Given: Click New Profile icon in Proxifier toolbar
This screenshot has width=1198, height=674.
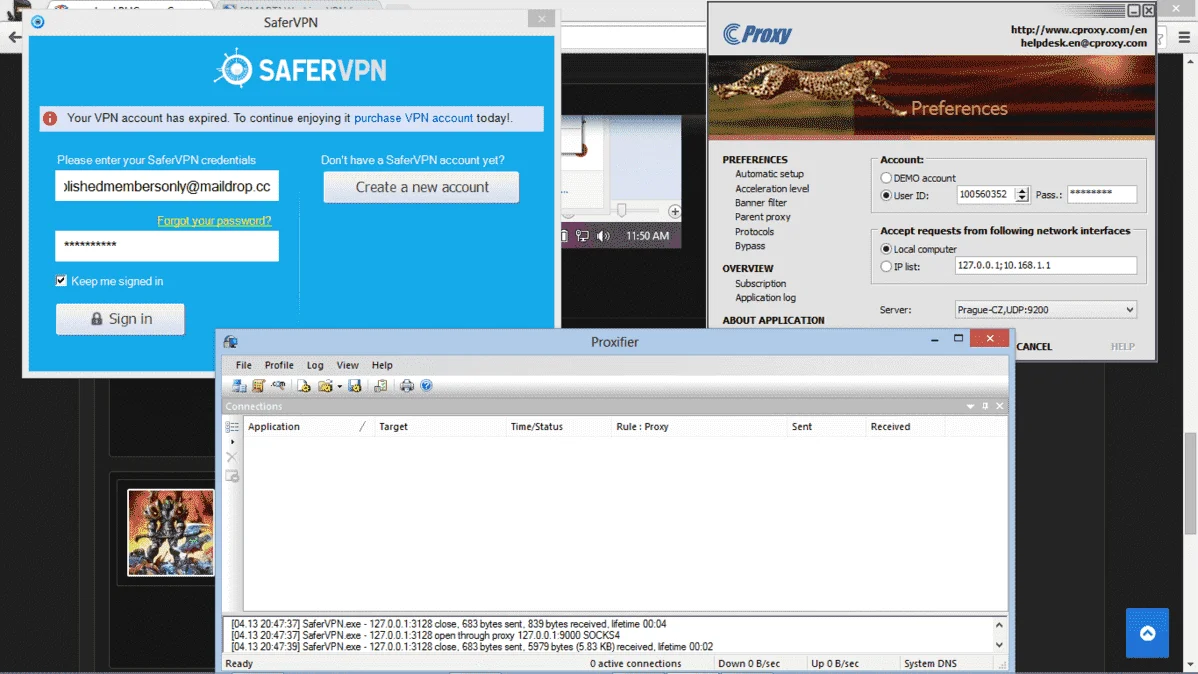Looking at the screenshot, I should (x=304, y=386).
